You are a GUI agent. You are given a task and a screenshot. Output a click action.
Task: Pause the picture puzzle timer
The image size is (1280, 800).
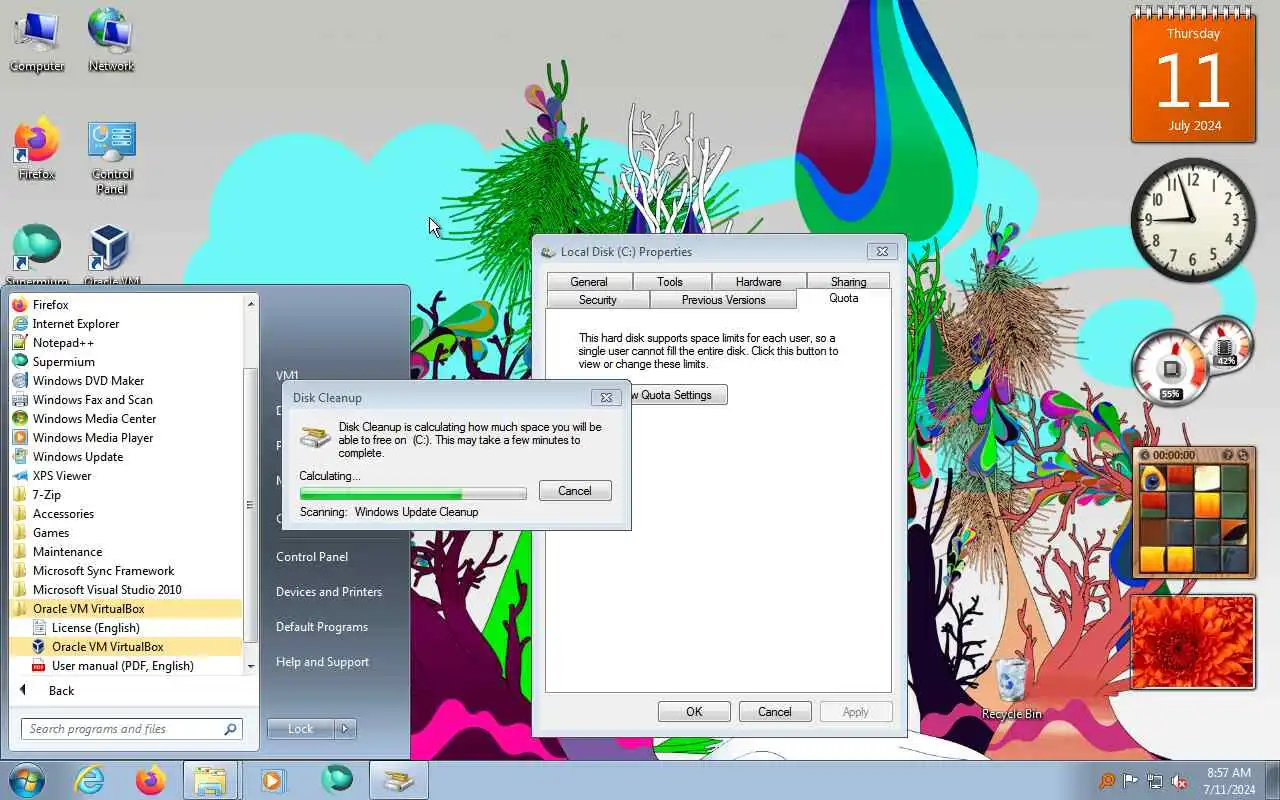(1146, 455)
